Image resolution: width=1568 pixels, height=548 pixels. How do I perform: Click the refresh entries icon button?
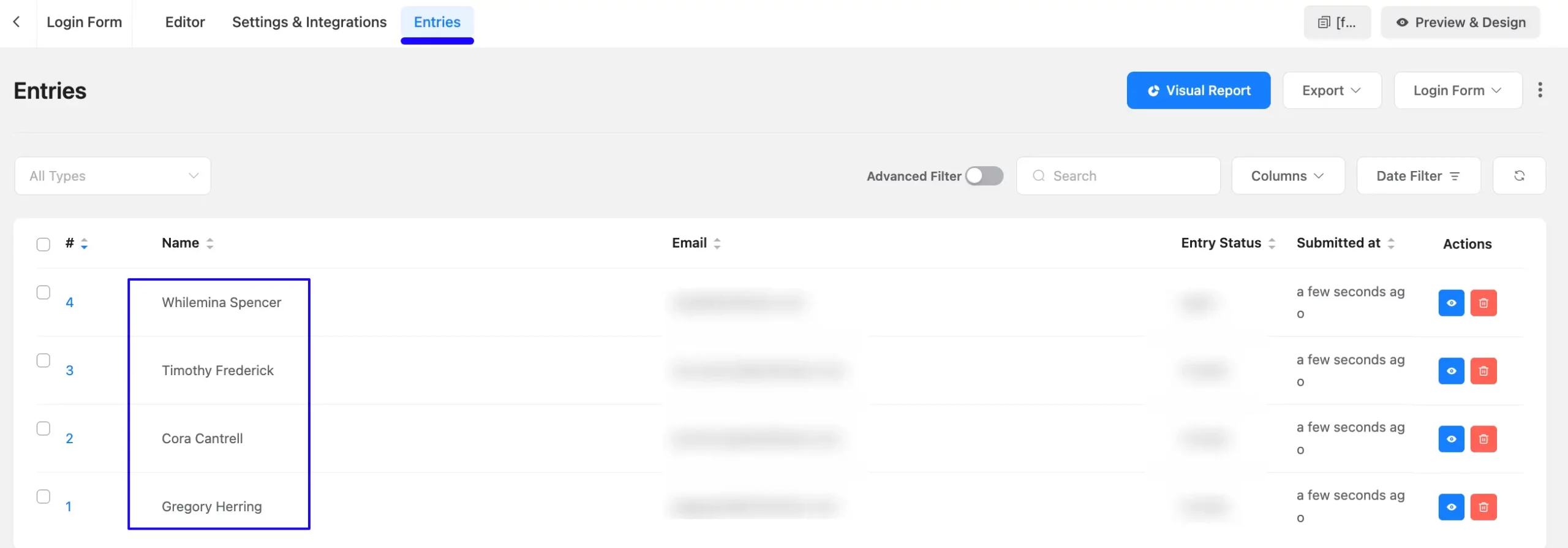pyautogui.click(x=1519, y=176)
